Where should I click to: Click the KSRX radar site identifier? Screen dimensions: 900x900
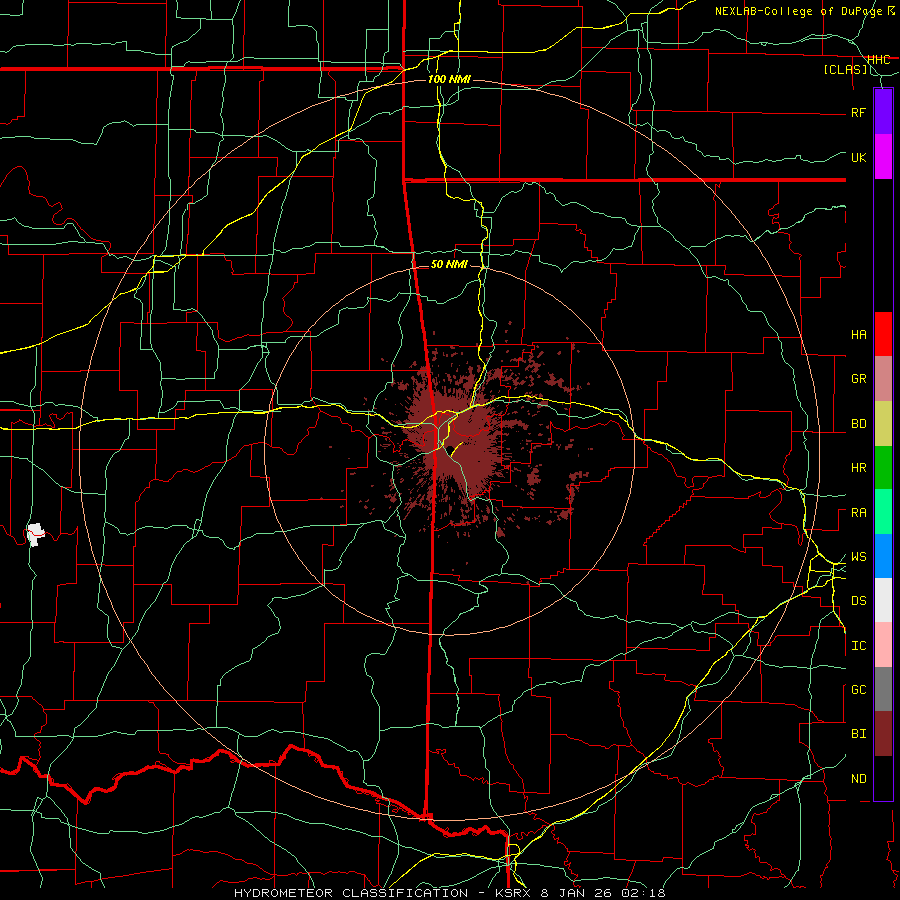514,893
